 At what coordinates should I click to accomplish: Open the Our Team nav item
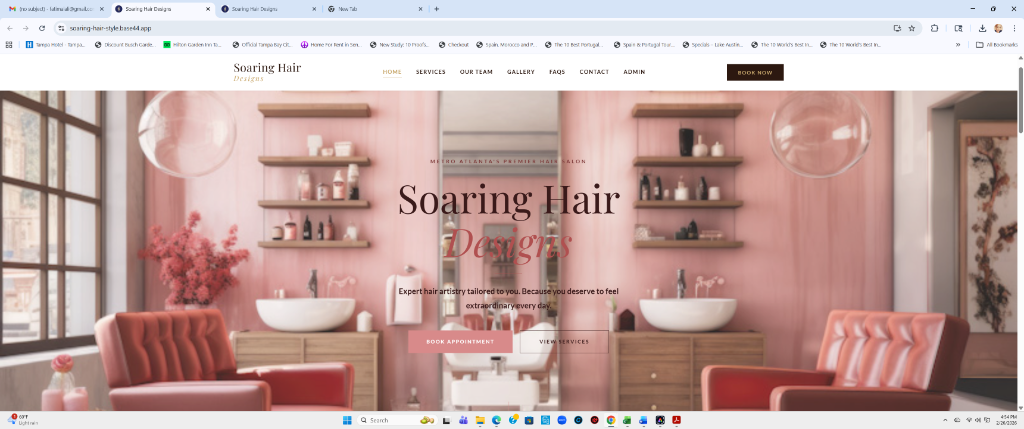point(476,72)
